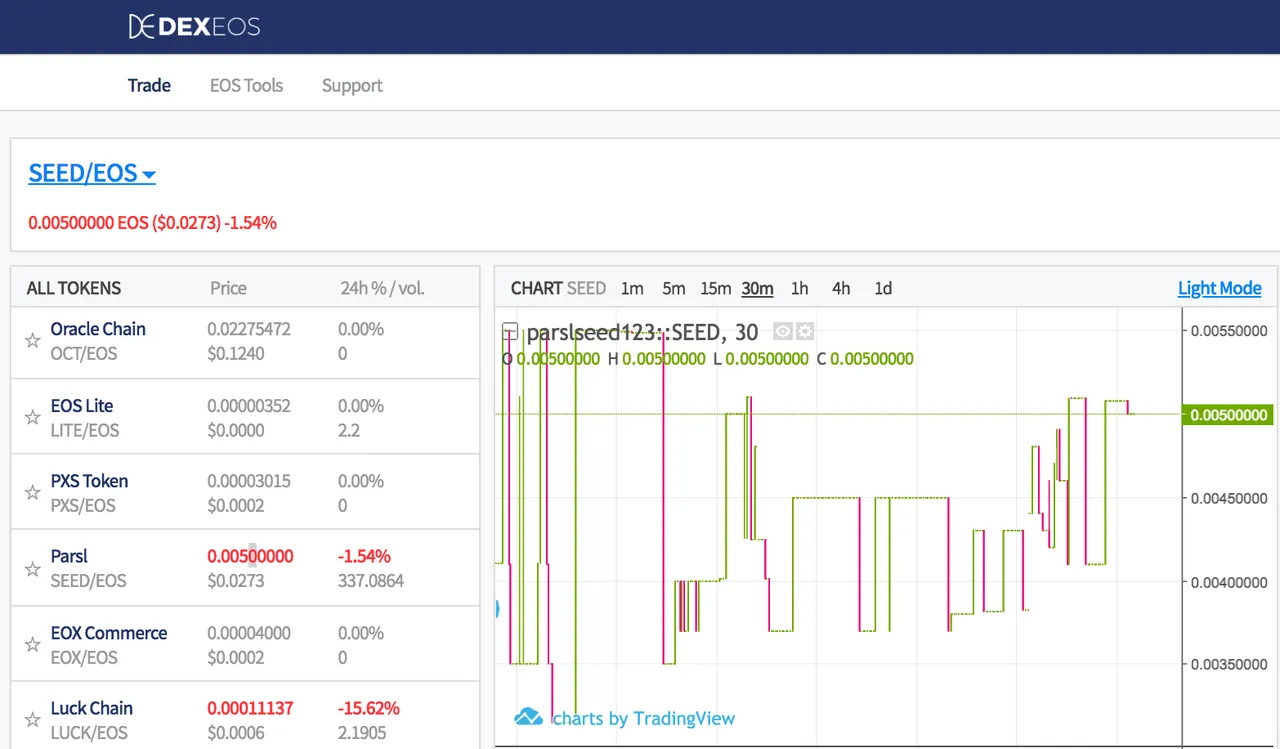The width and height of the screenshot is (1280, 749).
Task: Click the DEXEOS logo
Action: [x=194, y=26]
